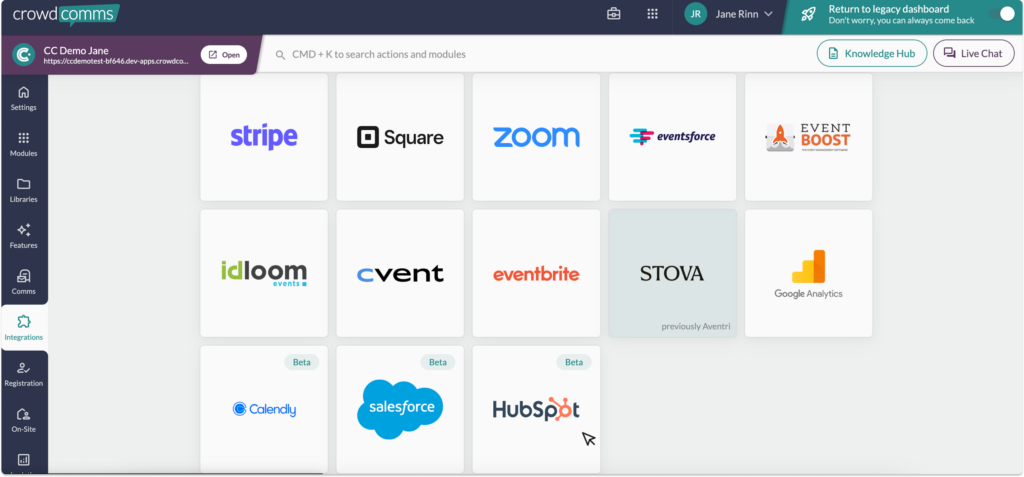Click the briefcase icon in the top bar
Screen dimensions: 1024x477
point(614,14)
